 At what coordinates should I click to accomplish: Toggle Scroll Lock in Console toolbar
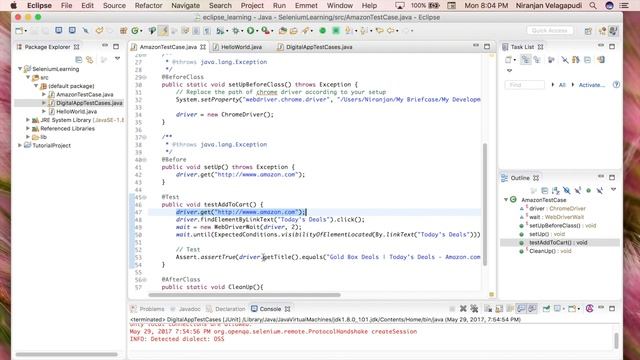click(499, 309)
